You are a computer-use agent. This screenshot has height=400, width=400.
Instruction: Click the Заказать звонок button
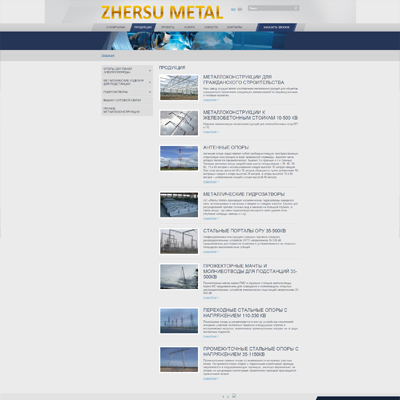[276, 27]
